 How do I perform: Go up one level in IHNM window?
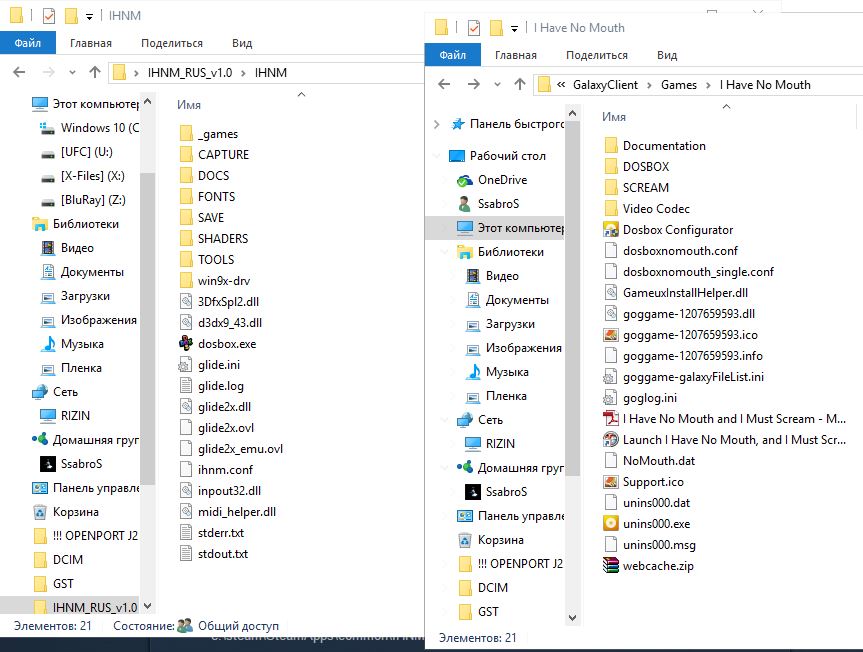coord(95,72)
